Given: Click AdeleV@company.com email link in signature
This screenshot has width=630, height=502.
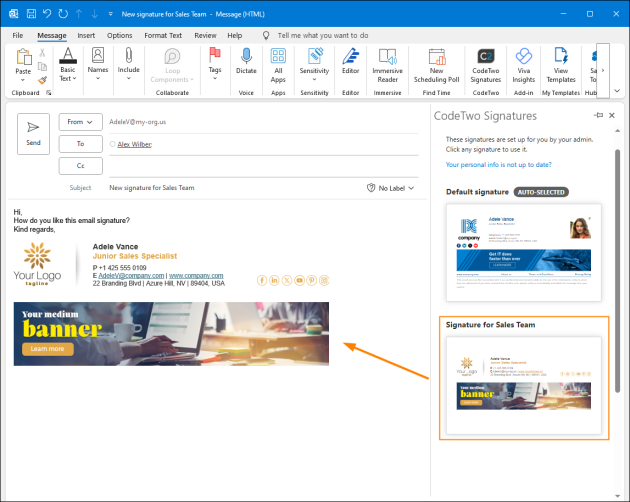Looking at the screenshot, I should point(131,276).
